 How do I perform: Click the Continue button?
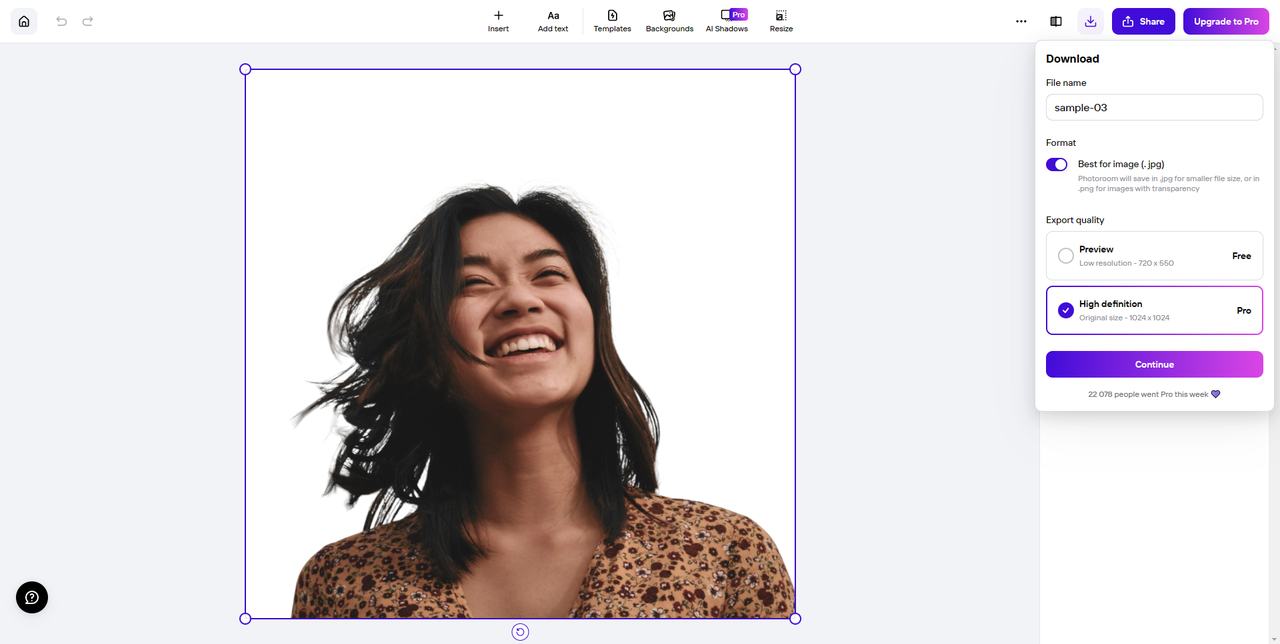click(1154, 364)
